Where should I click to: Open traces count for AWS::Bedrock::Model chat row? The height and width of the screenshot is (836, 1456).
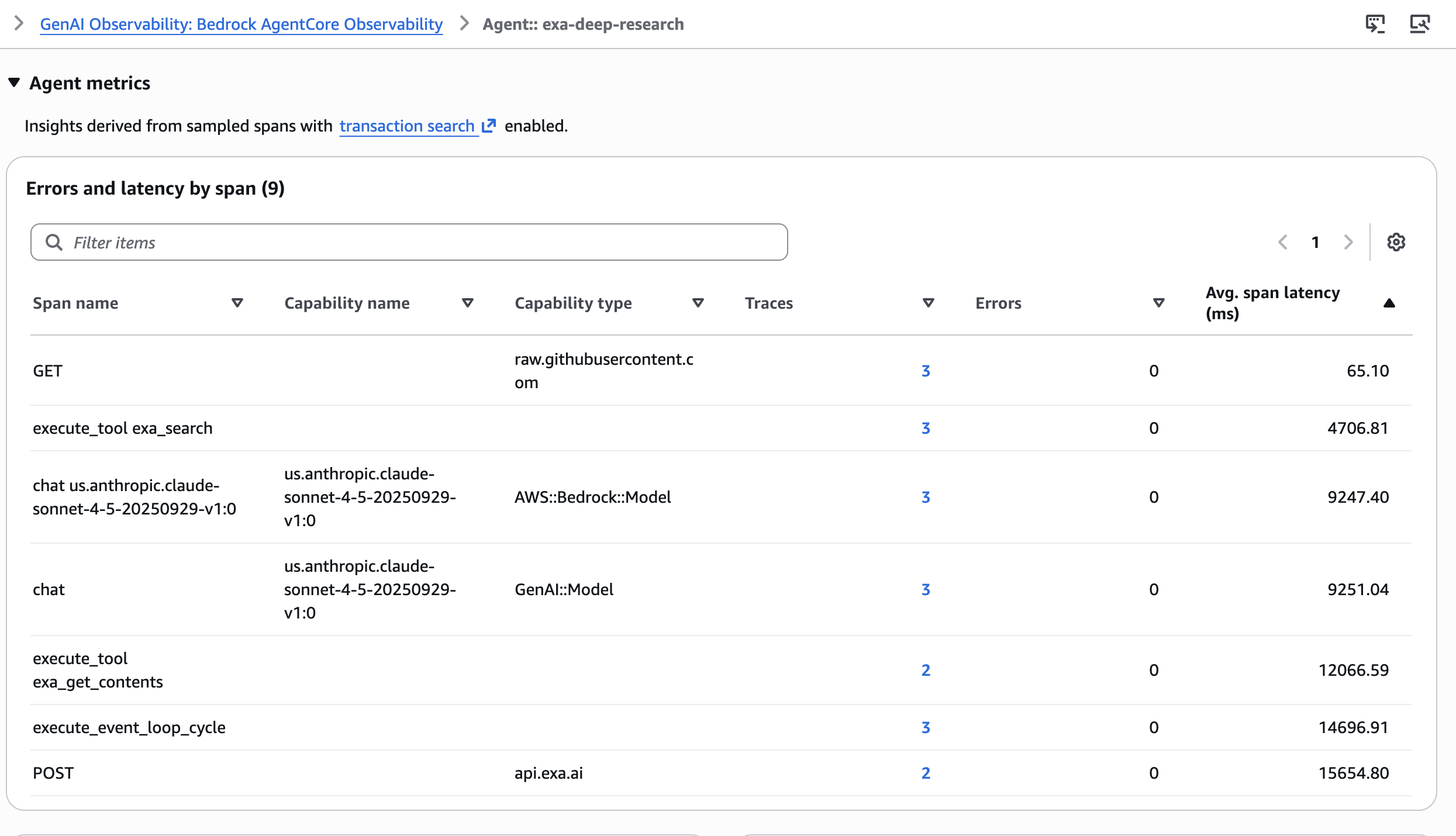[926, 497]
